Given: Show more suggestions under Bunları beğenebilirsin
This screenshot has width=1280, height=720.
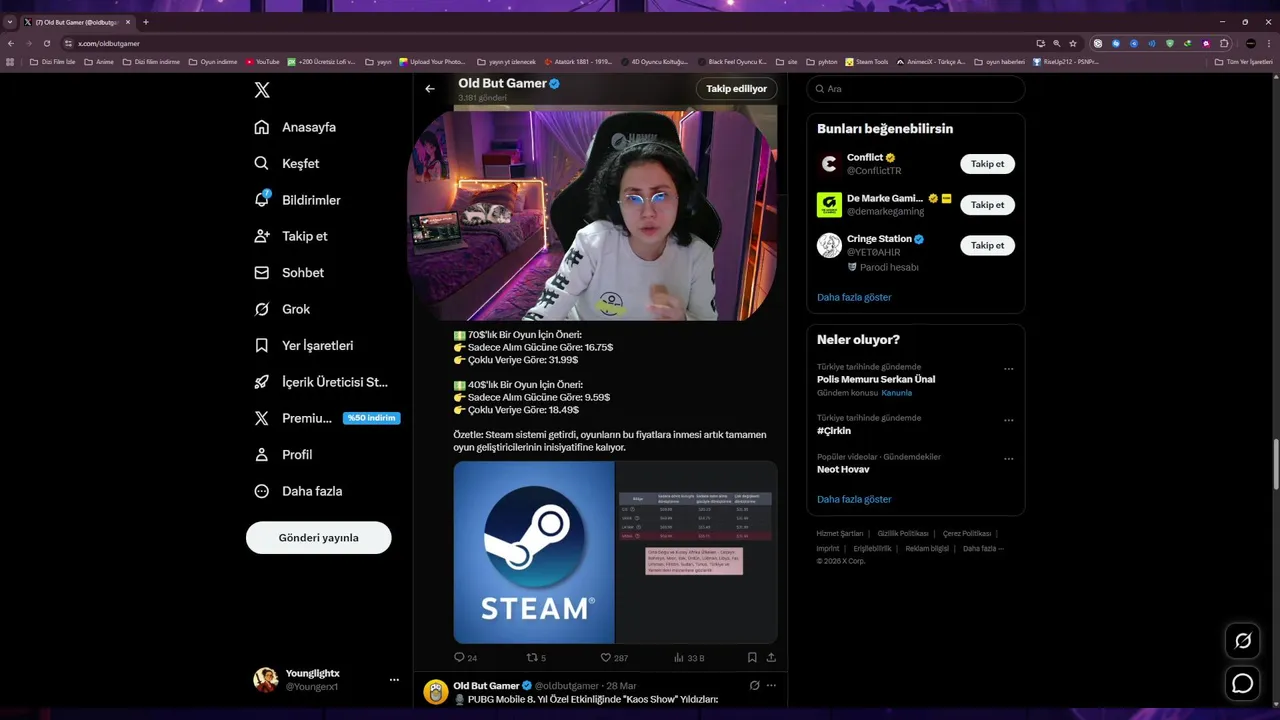Looking at the screenshot, I should [854, 297].
